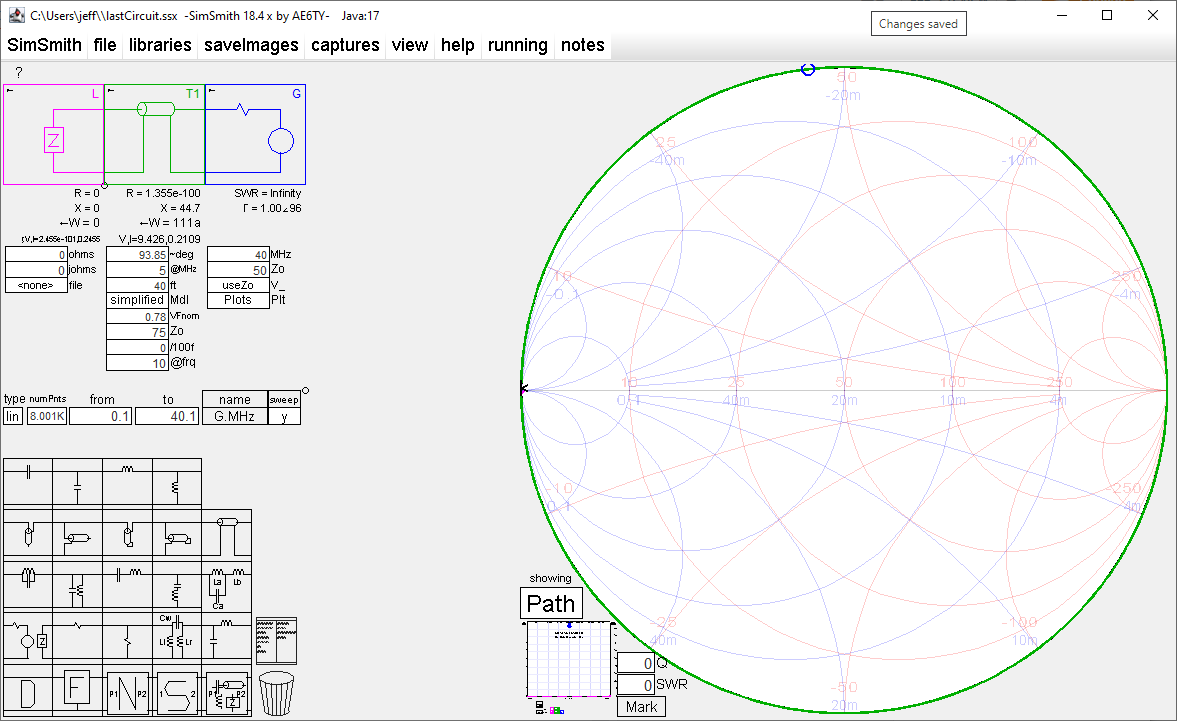Open the running menu
The image size is (1177, 721).
[517, 45]
